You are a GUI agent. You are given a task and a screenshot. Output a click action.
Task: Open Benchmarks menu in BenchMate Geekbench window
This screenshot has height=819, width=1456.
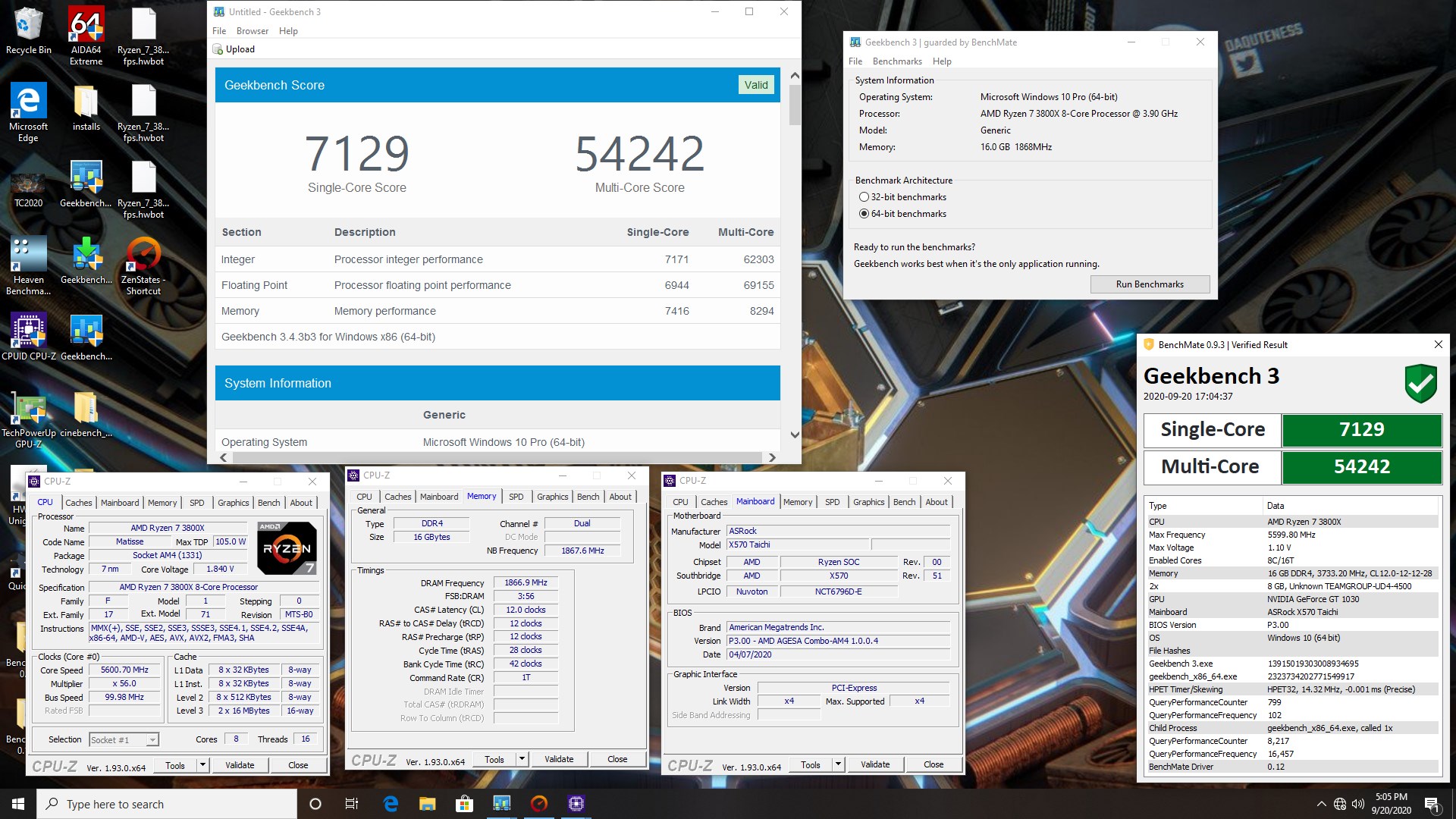click(x=897, y=61)
